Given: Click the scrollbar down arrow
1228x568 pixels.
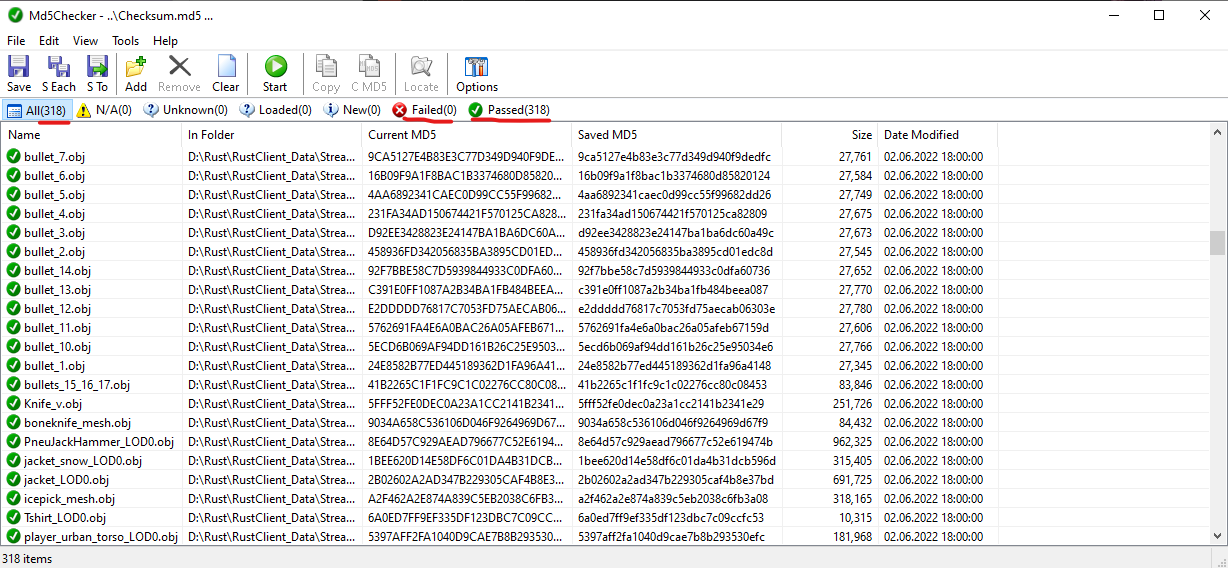Looking at the screenshot, I should pos(1217,538).
